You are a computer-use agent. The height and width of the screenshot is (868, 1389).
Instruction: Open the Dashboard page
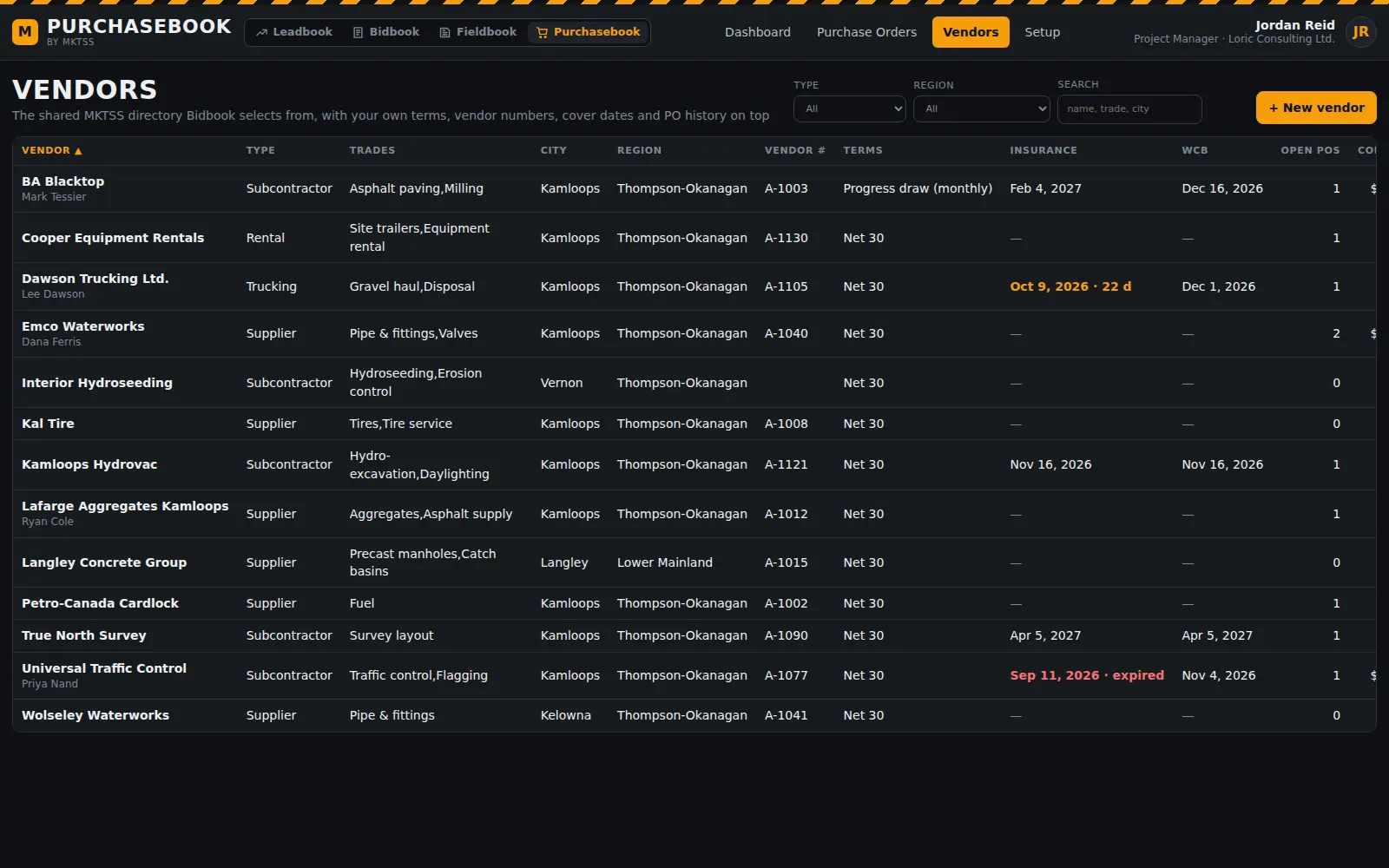[x=758, y=32]
